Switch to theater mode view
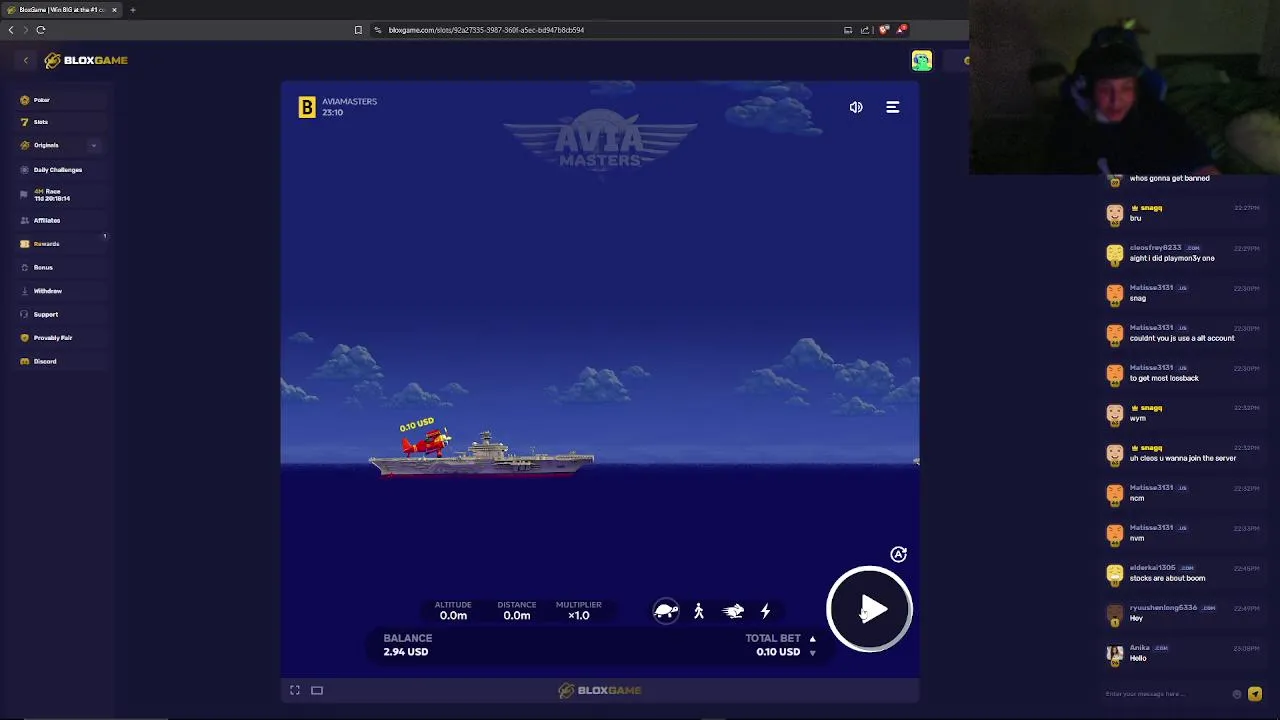Image resolution: width=1280 pixels, height=720 pixels. (317, 690)
